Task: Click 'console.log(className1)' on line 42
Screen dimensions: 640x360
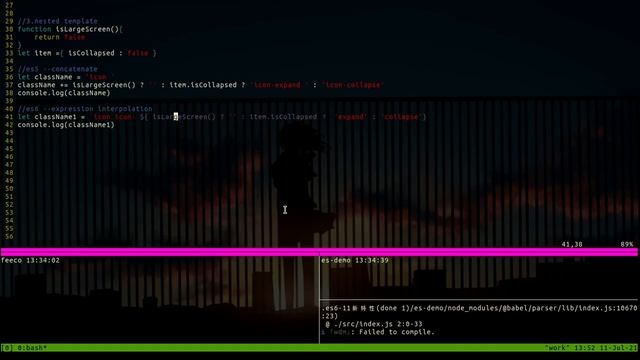Action: (x=66, y=124)
